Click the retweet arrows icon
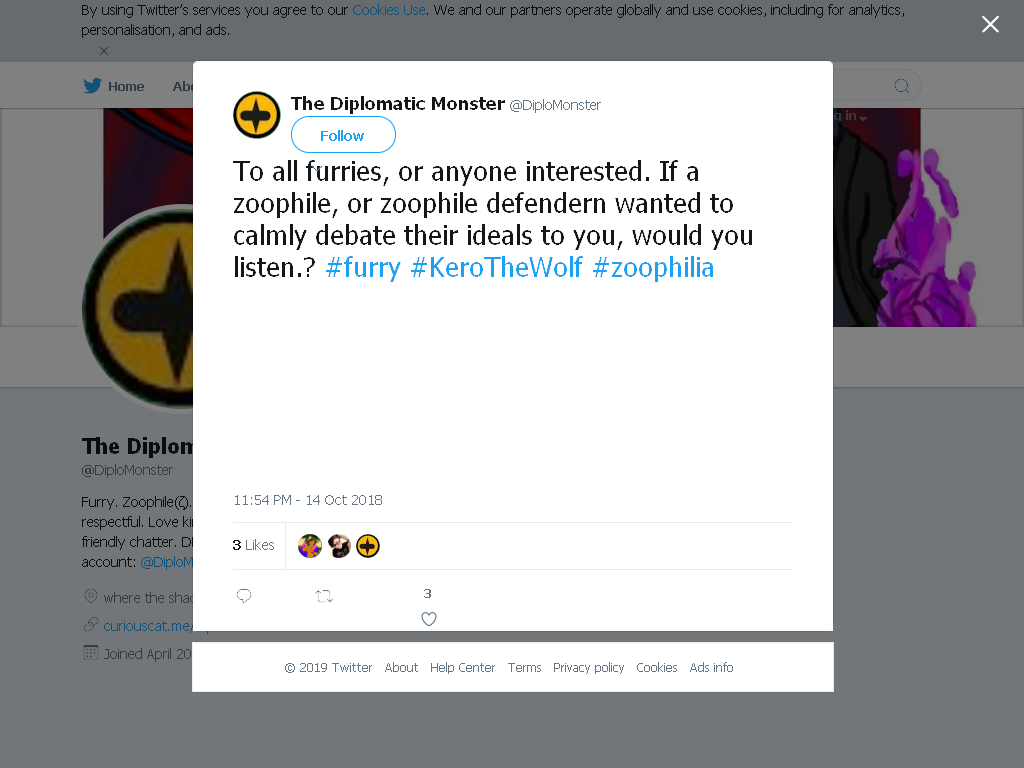Image resolution: width=1024 pixels, height=768 pixels. click(x=324, y=596)
